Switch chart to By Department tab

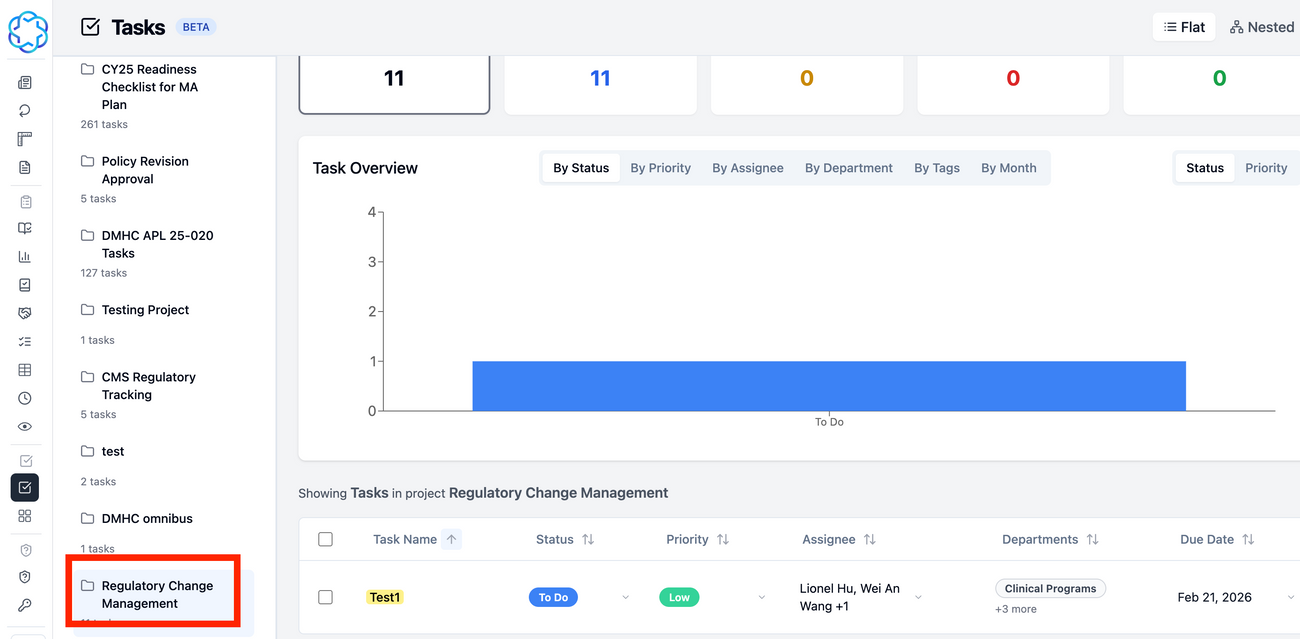[849, 168]
